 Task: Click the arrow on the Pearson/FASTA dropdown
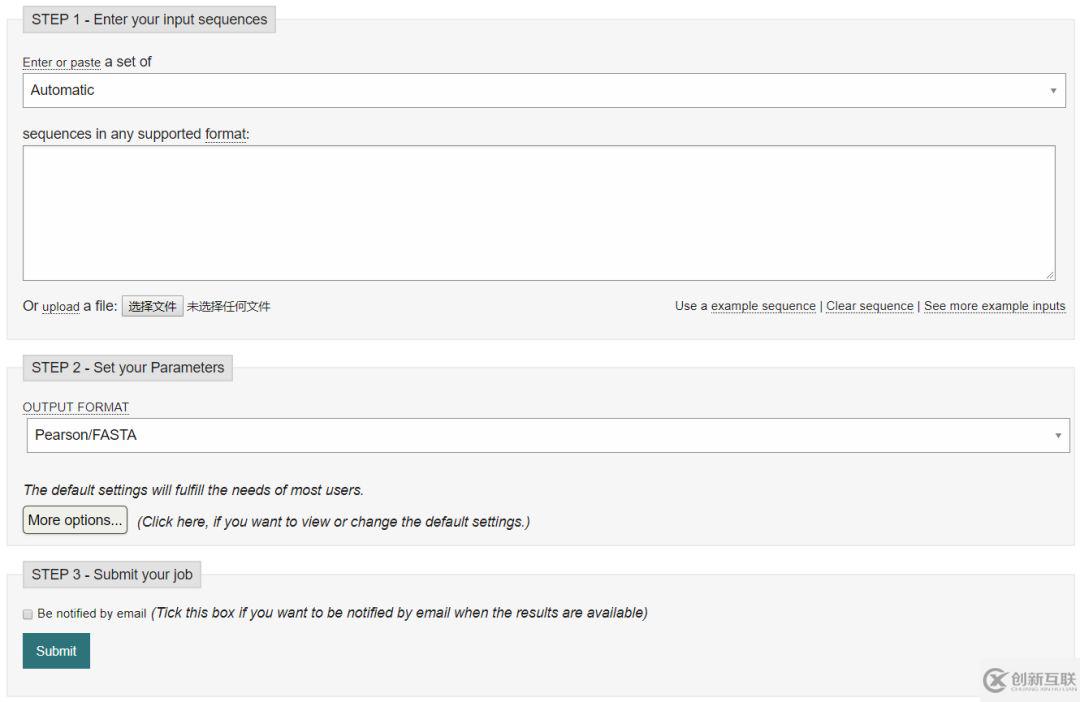[x=1058, y=435]
